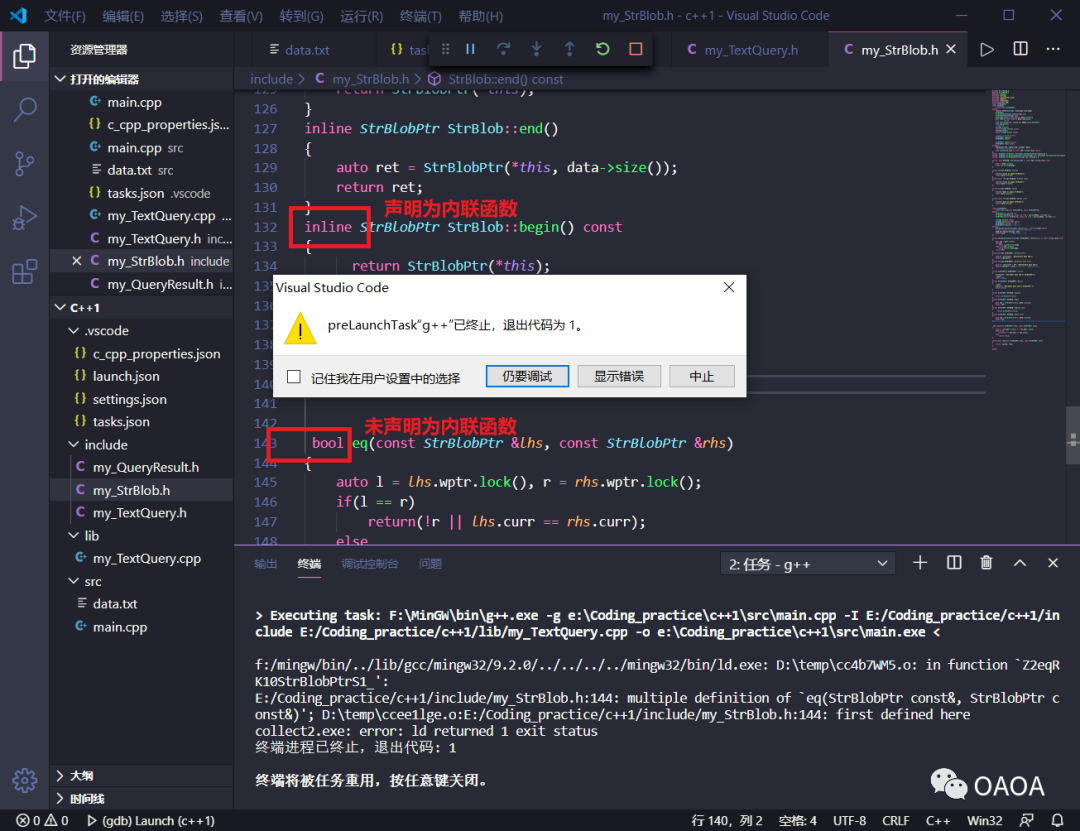The width and height of the screenshot is (1080, 831).
Task: Open the Terminal menu
Action: pos(421,15)
